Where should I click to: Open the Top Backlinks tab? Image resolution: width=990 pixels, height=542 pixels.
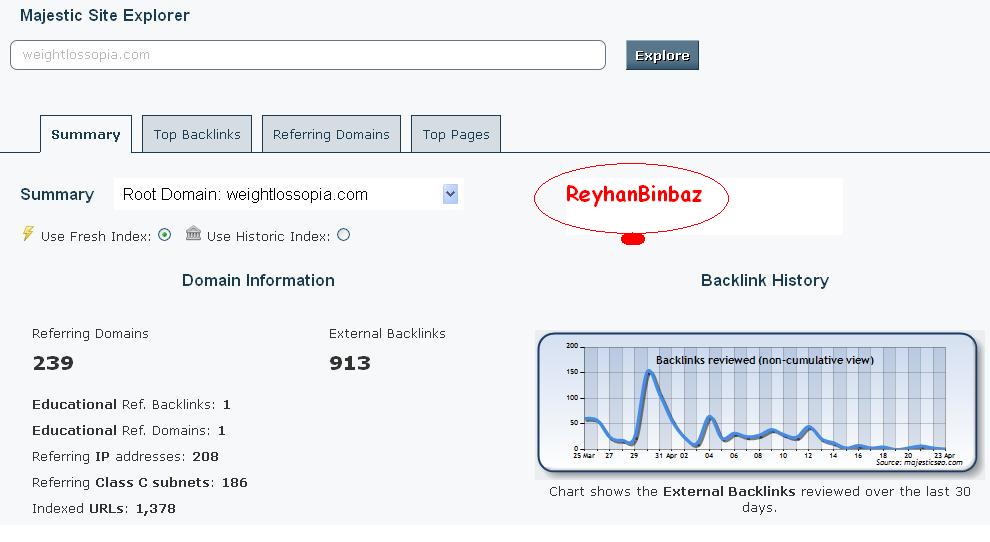pyautogui.click(x=197, y=135)
